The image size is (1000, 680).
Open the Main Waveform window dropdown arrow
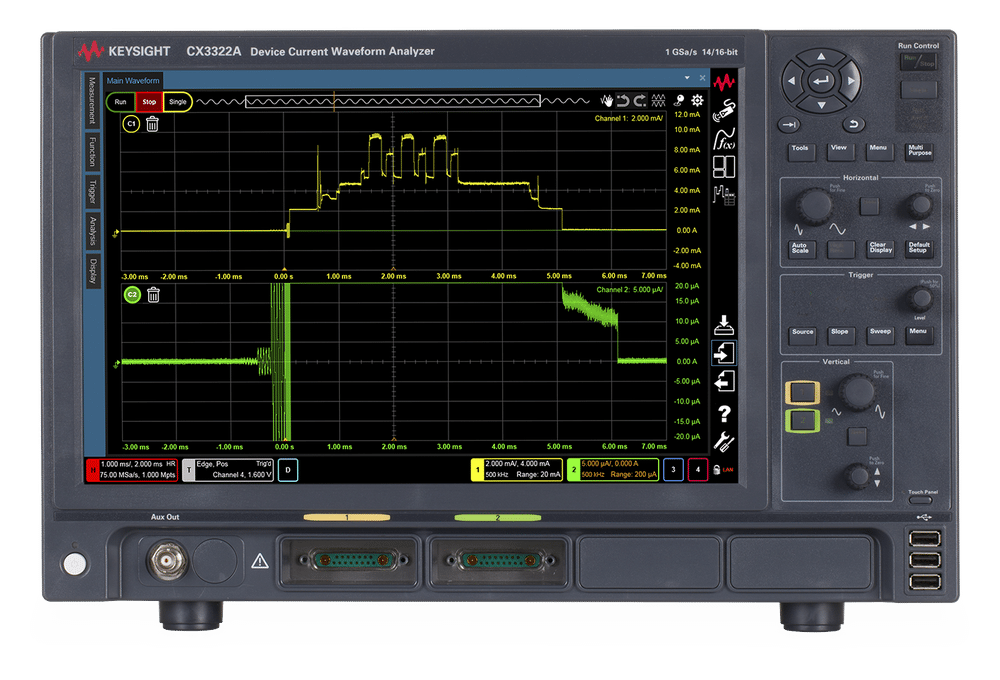[687, 78]
